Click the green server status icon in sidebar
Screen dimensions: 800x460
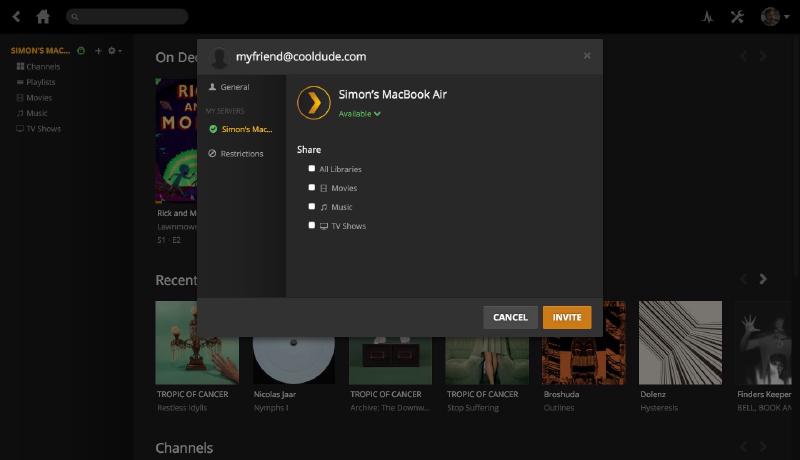pyautogui.click(x=81, y=50)
